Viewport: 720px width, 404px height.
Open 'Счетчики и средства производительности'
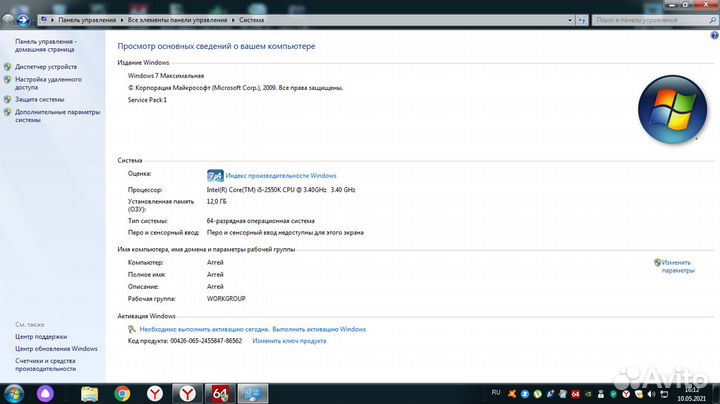click(45, 365)
